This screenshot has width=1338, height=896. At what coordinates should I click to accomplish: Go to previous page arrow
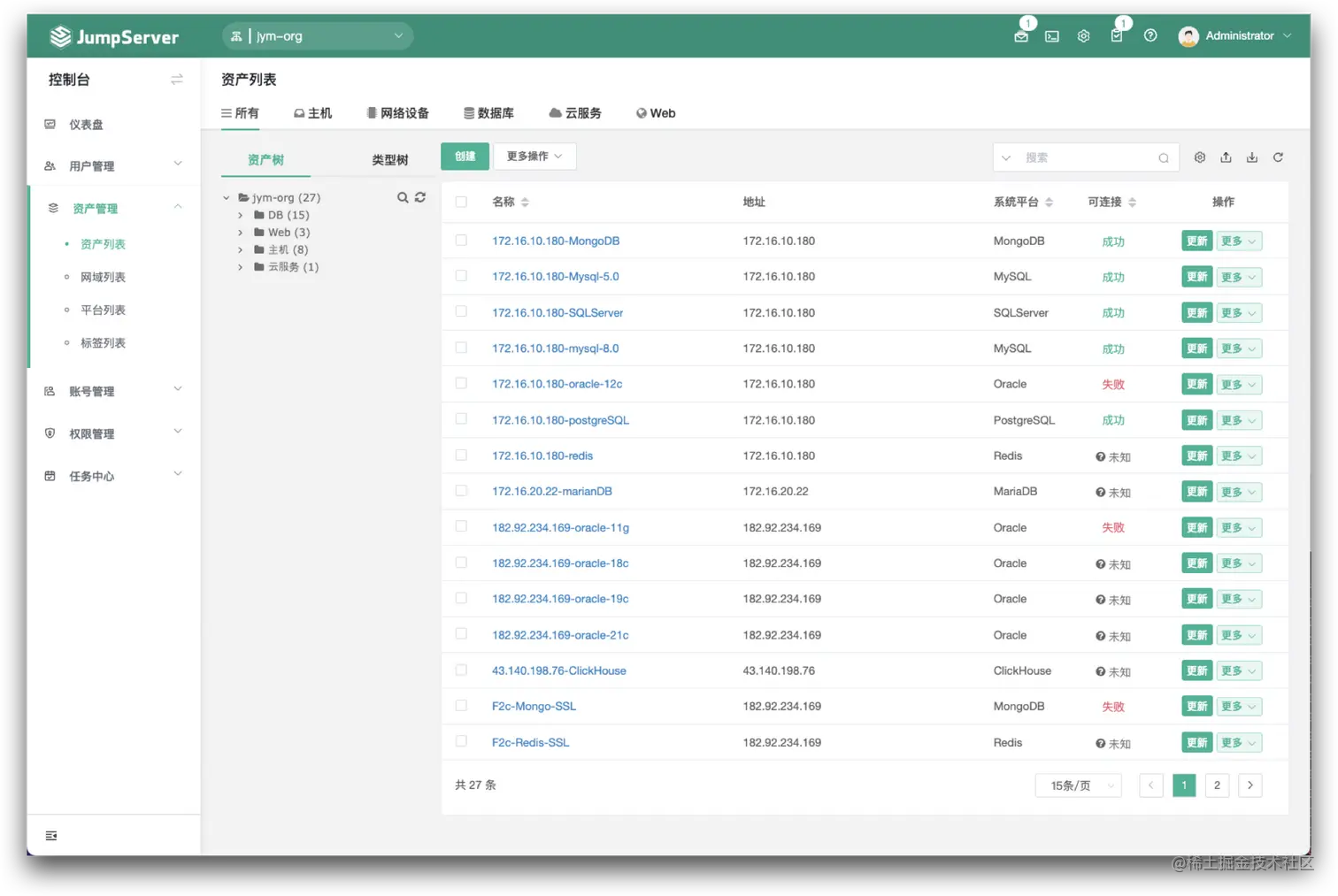point(1151,785)
